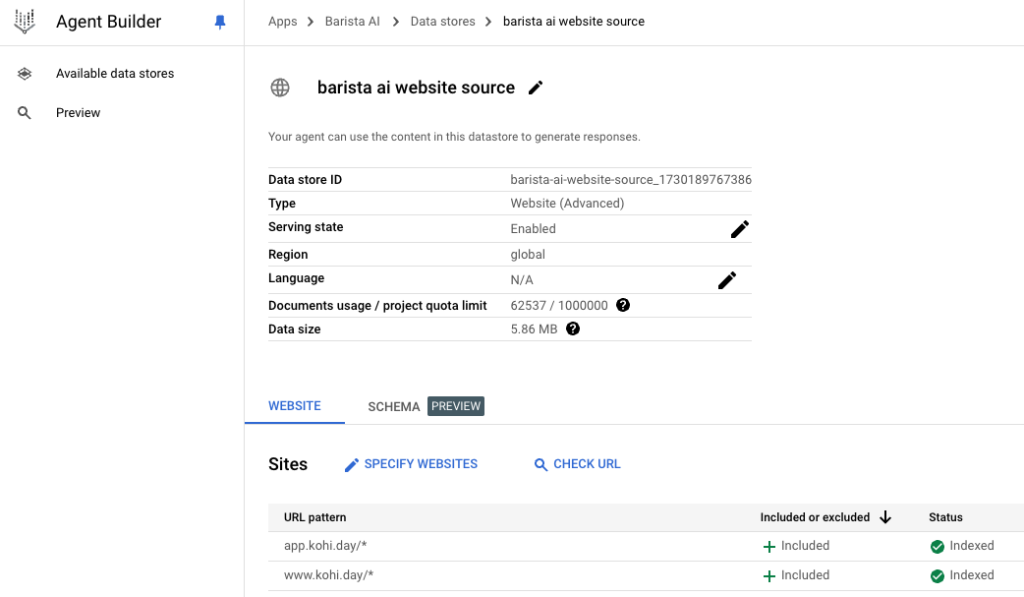1024x597 pixels.
Task: Click the plus icon for www.kohi.day
Action: [769, 576]
